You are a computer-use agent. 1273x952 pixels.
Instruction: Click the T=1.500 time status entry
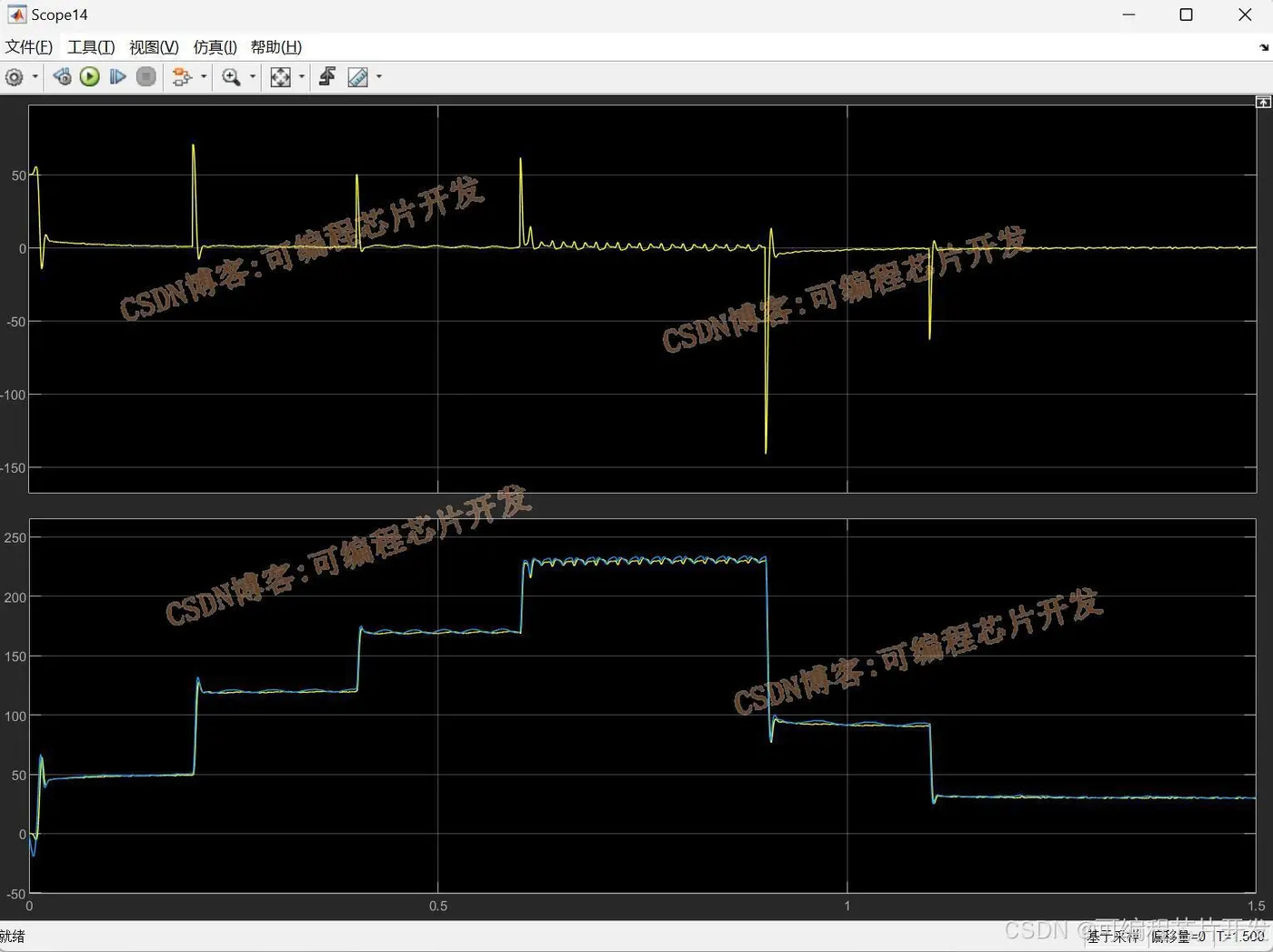point(1240,937)
